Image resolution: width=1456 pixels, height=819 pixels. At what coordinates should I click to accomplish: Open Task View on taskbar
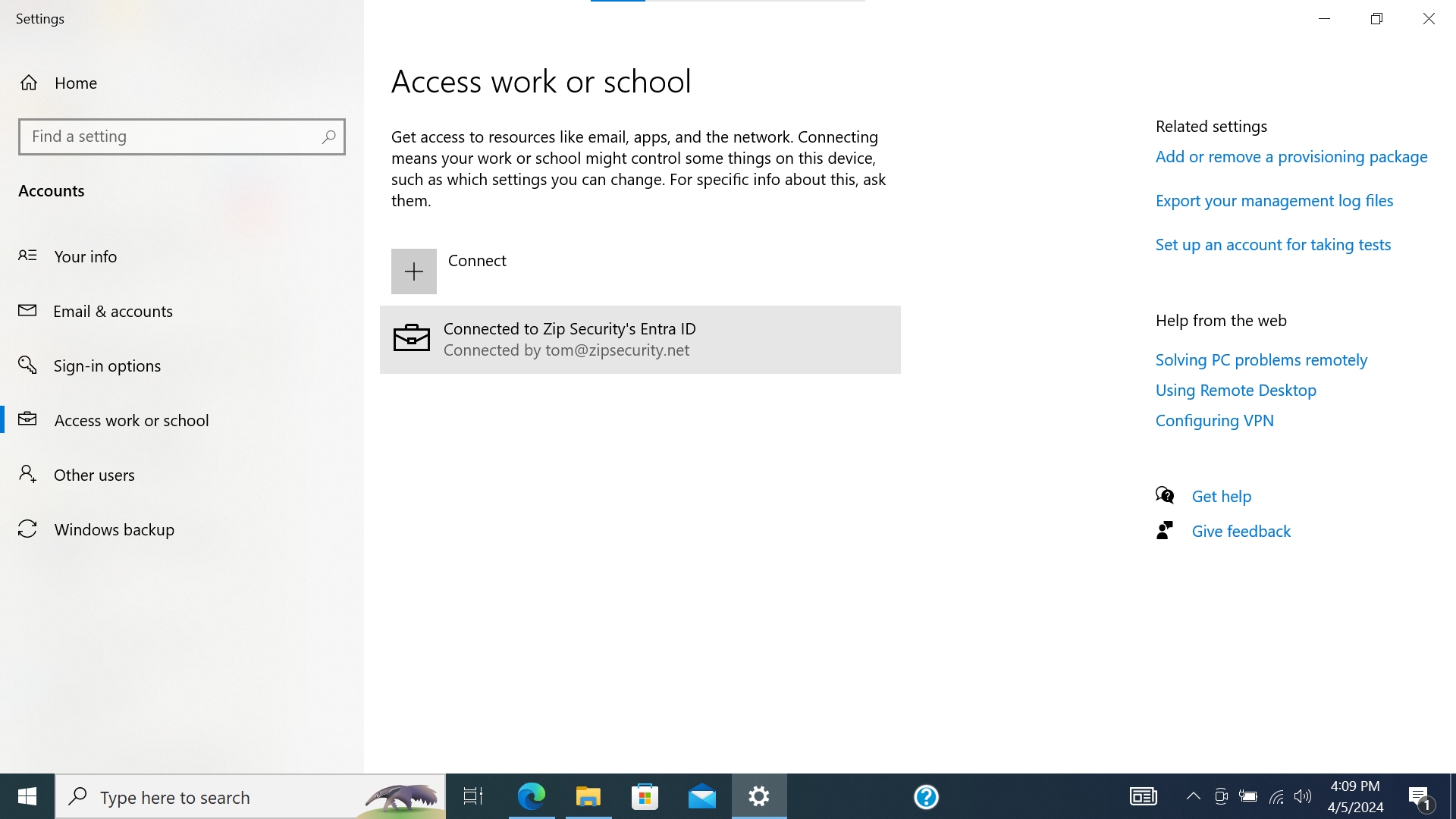click(x=473, y=796)
